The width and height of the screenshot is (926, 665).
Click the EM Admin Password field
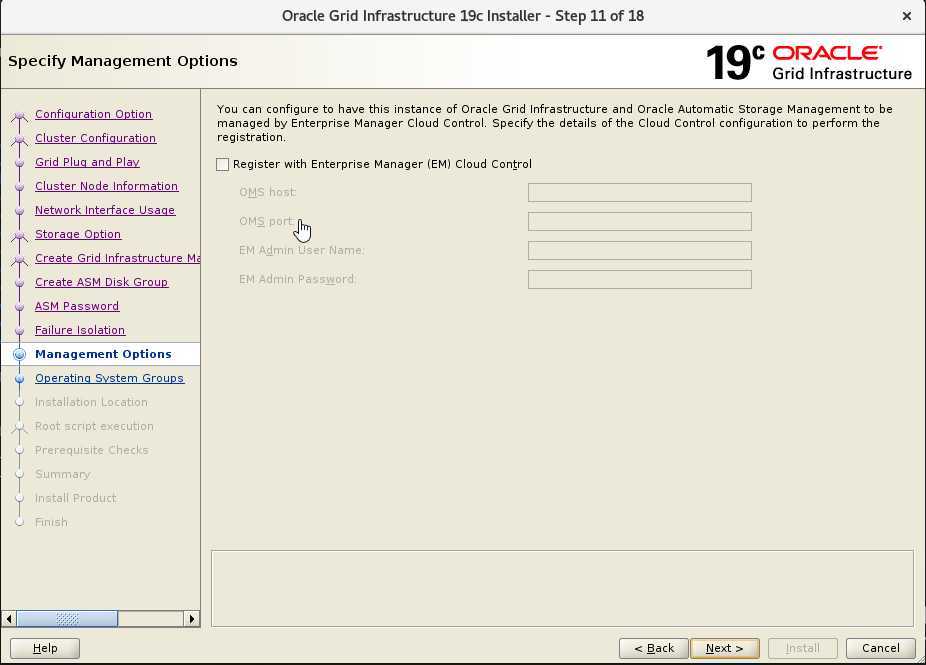[x=640, y=279]
